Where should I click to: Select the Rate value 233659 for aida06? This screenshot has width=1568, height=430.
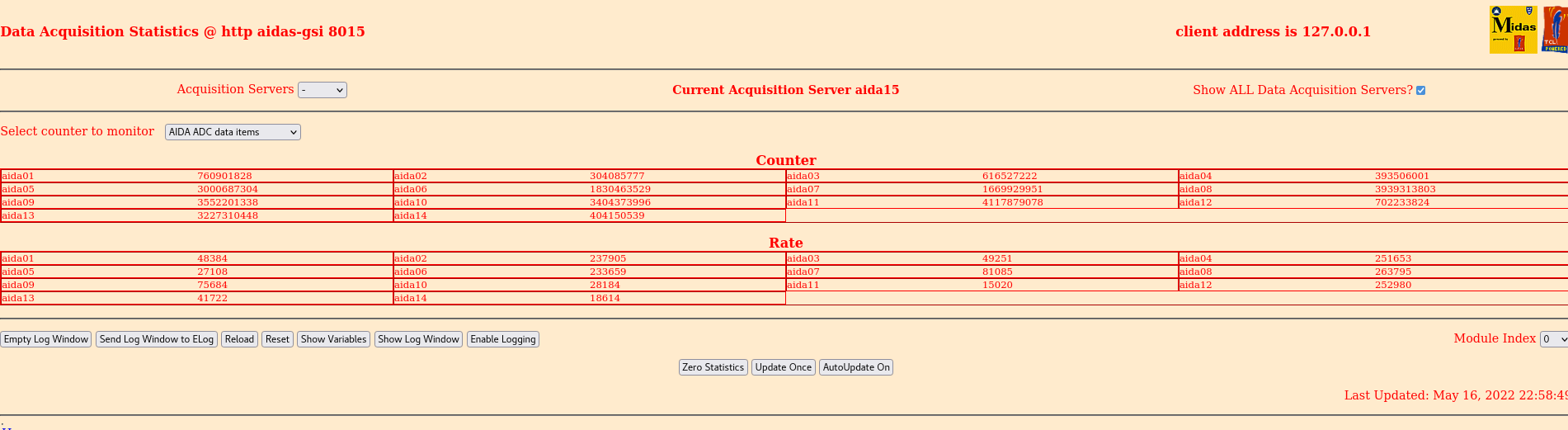pyautogui.click(x=608, y=272)
